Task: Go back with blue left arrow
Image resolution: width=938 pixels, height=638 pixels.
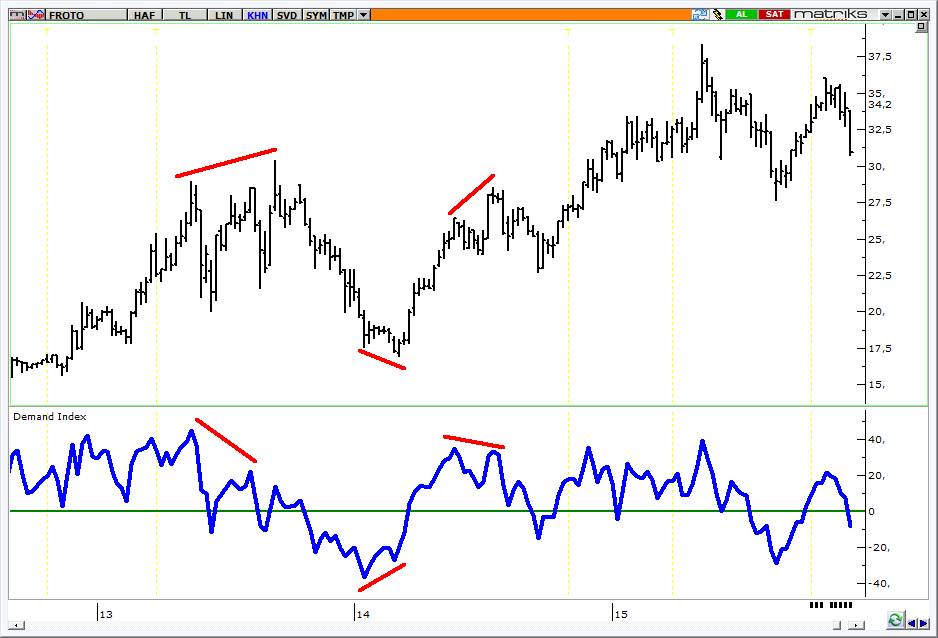Action: coord(912,624)
